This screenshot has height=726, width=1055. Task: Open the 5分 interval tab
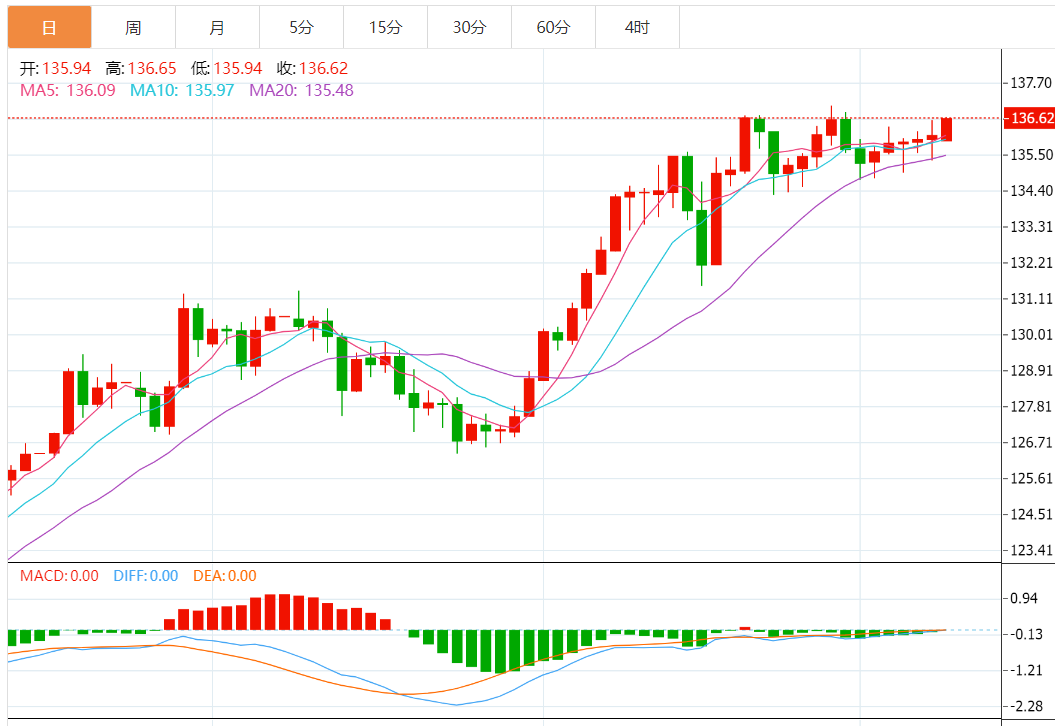(301, 28)
